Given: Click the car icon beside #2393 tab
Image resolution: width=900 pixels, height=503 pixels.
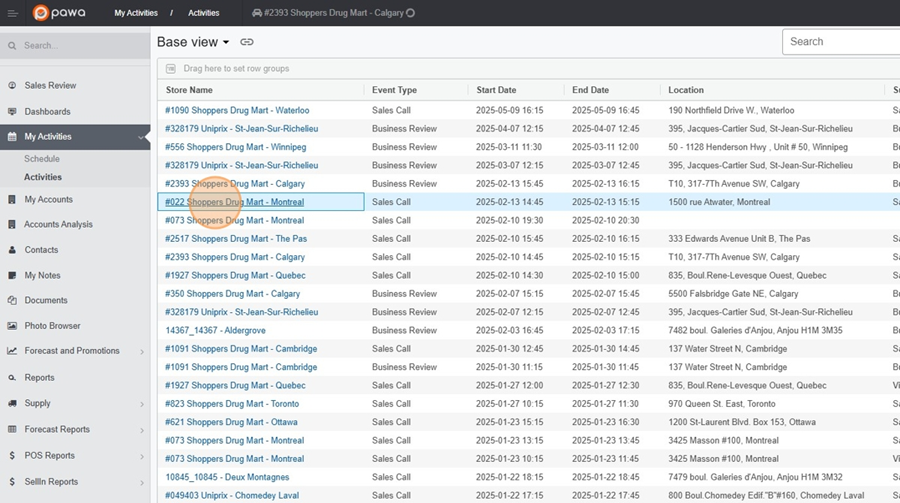Looking at the screenshot, I should coord(257,13).
